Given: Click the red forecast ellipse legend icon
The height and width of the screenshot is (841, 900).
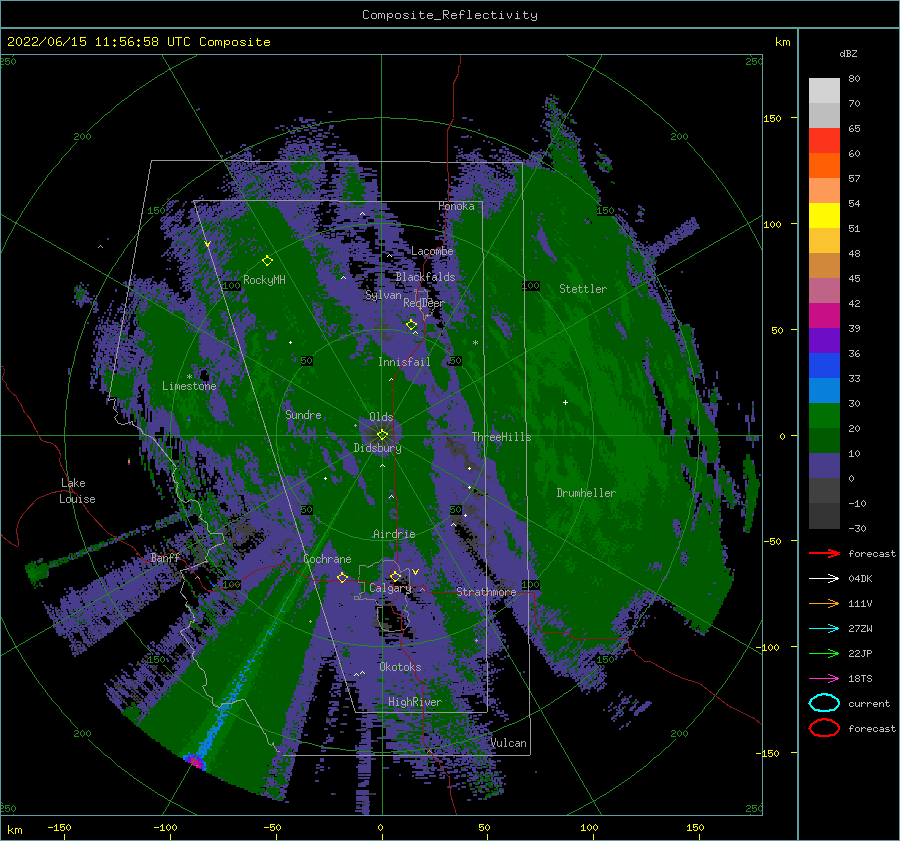Looking at the screenshot, I should [824, 728].
